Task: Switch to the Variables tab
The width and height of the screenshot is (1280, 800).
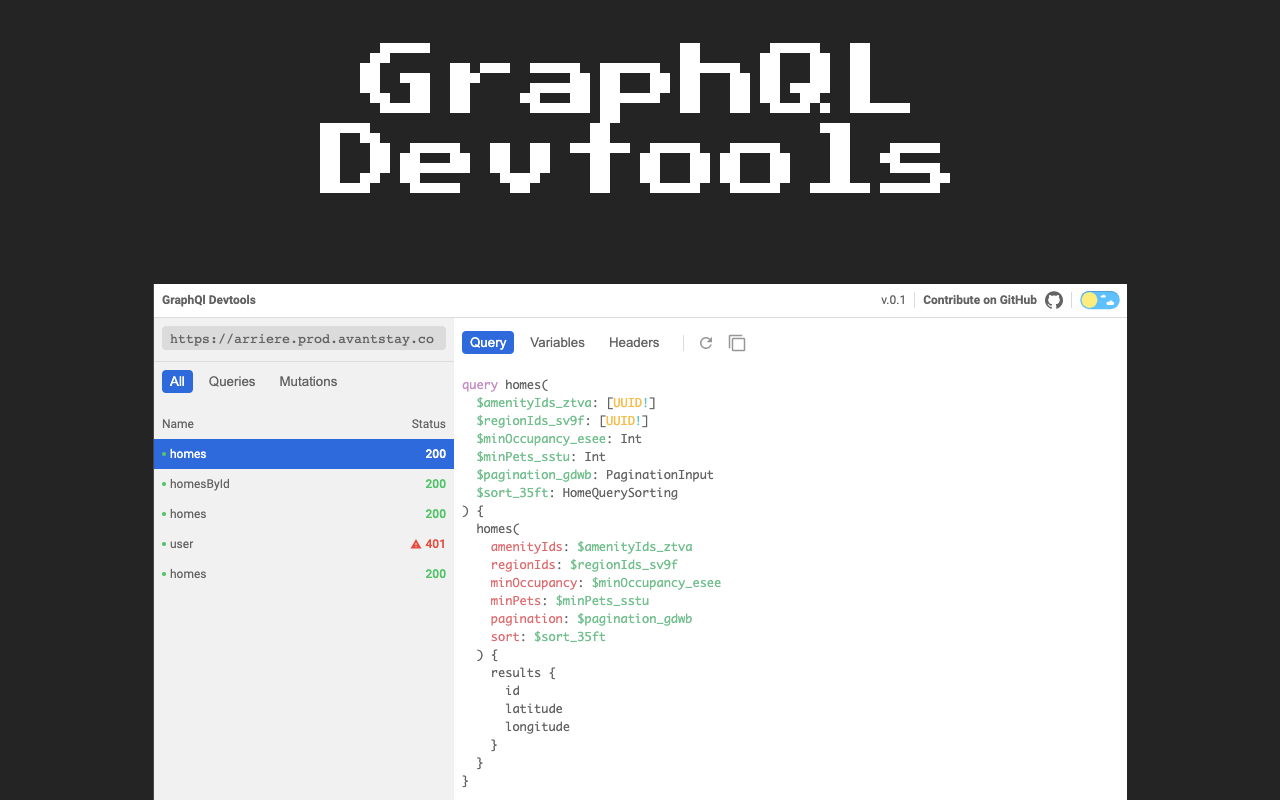Action: click(x=557, y=342)
